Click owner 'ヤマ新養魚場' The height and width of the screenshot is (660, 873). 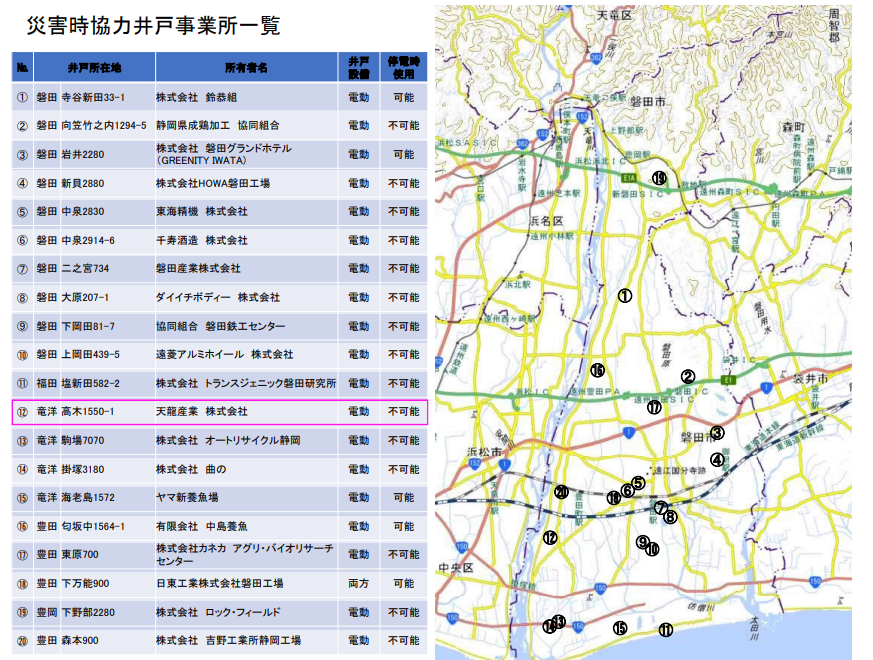[x=187, y=497]
